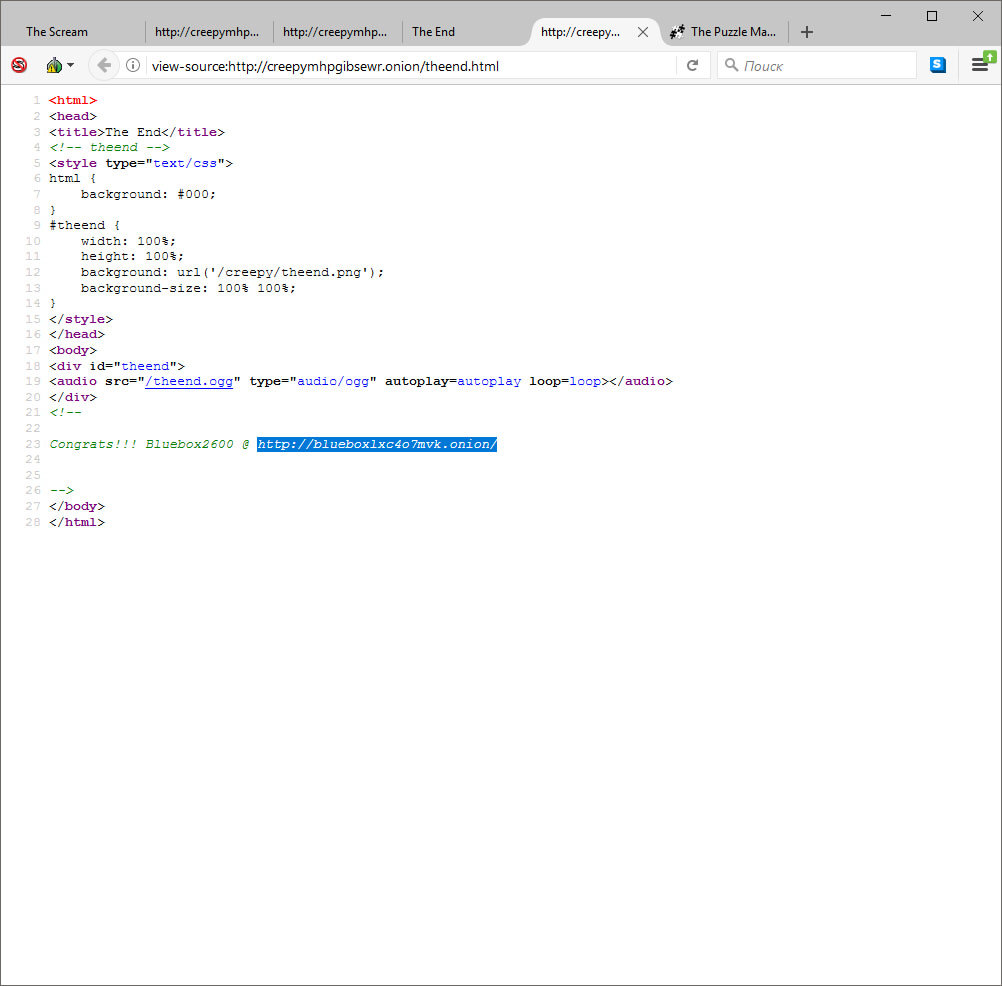Viewport: 1002px width, 986px height.
Task: Maximize the browser window
Action: pyautogui.click(x=932, y=15)
